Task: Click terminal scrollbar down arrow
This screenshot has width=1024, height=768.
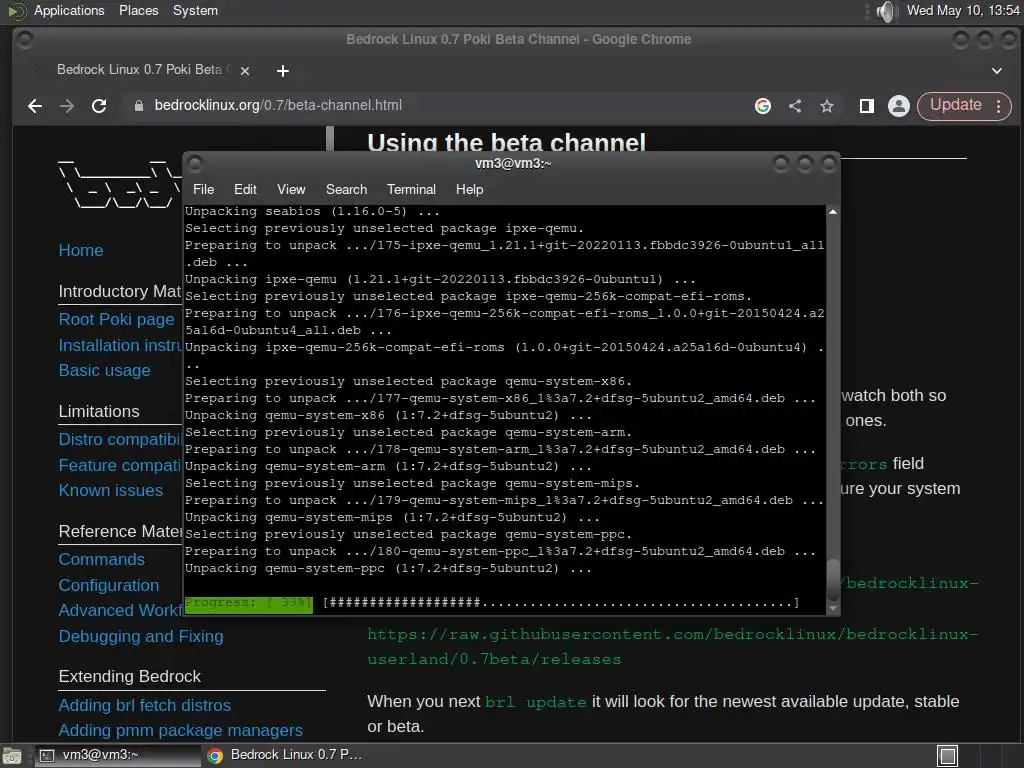Action: tap(833, 608)
